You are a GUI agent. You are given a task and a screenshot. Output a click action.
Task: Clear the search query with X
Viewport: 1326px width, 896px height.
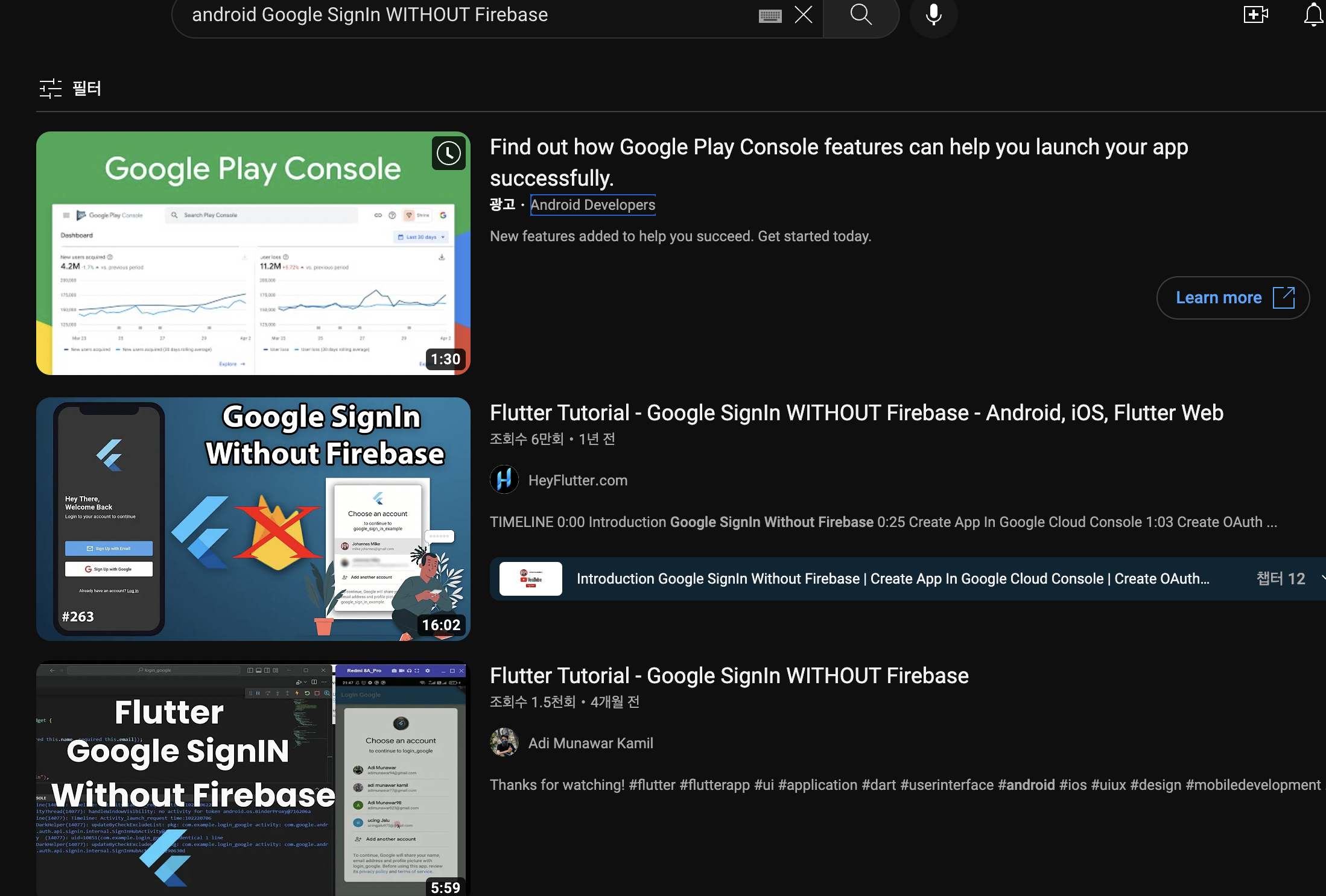click(x=804, y=14)
